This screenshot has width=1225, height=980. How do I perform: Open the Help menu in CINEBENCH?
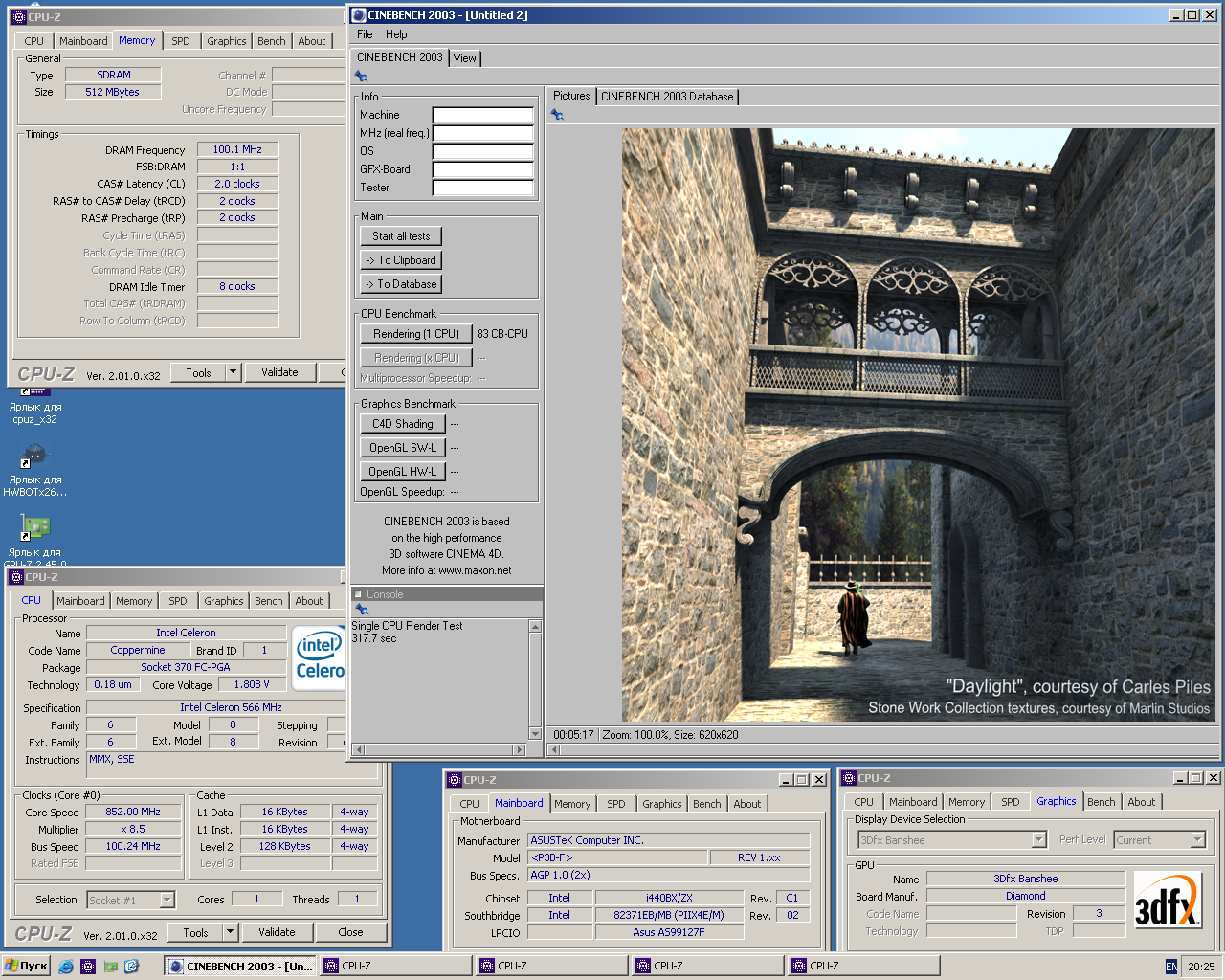[x=396, y=34]
